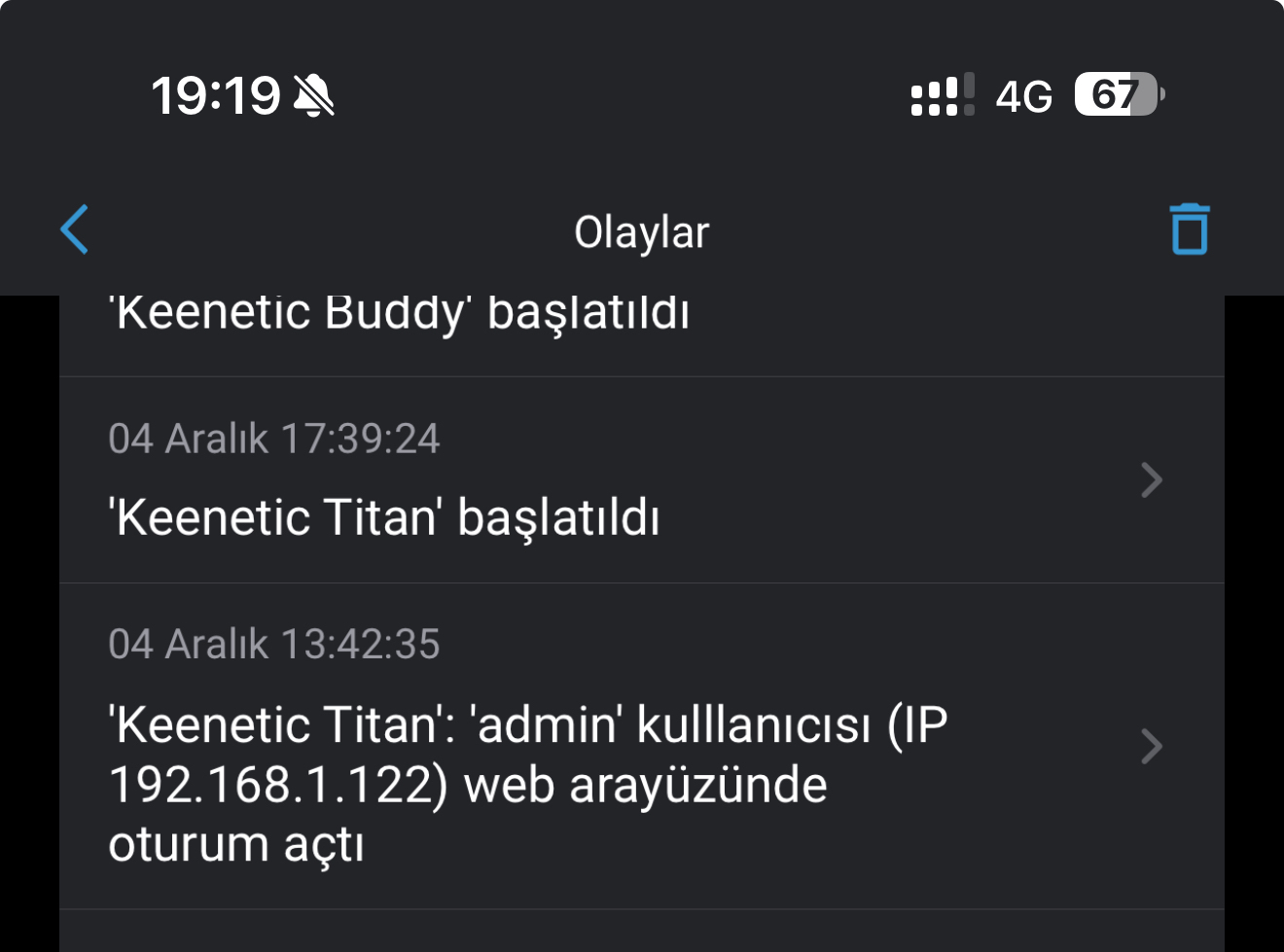Image resolution: width=1284 pixels, height=952 pixels.
Task: Tap the 'oturum açtı' line of event
Action: tap(236, 844)
